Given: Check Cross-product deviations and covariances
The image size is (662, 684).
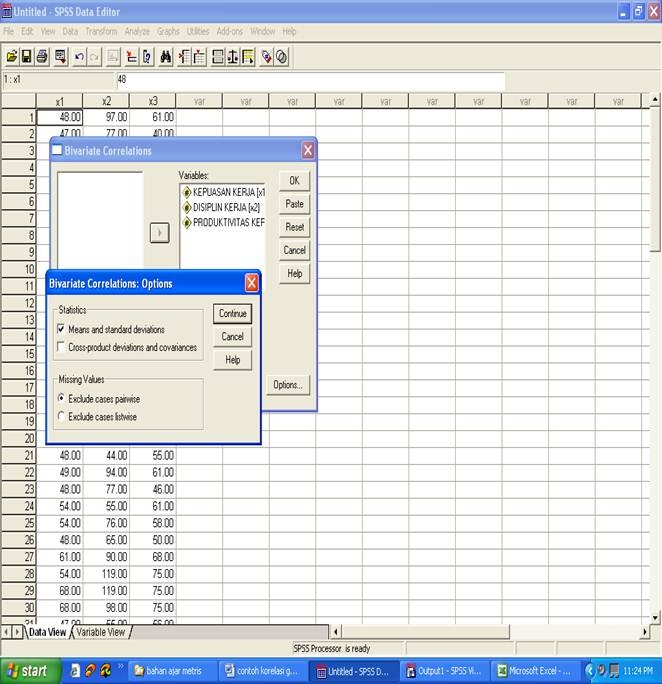Looking at the screenshot, I should tap(61, 347).
